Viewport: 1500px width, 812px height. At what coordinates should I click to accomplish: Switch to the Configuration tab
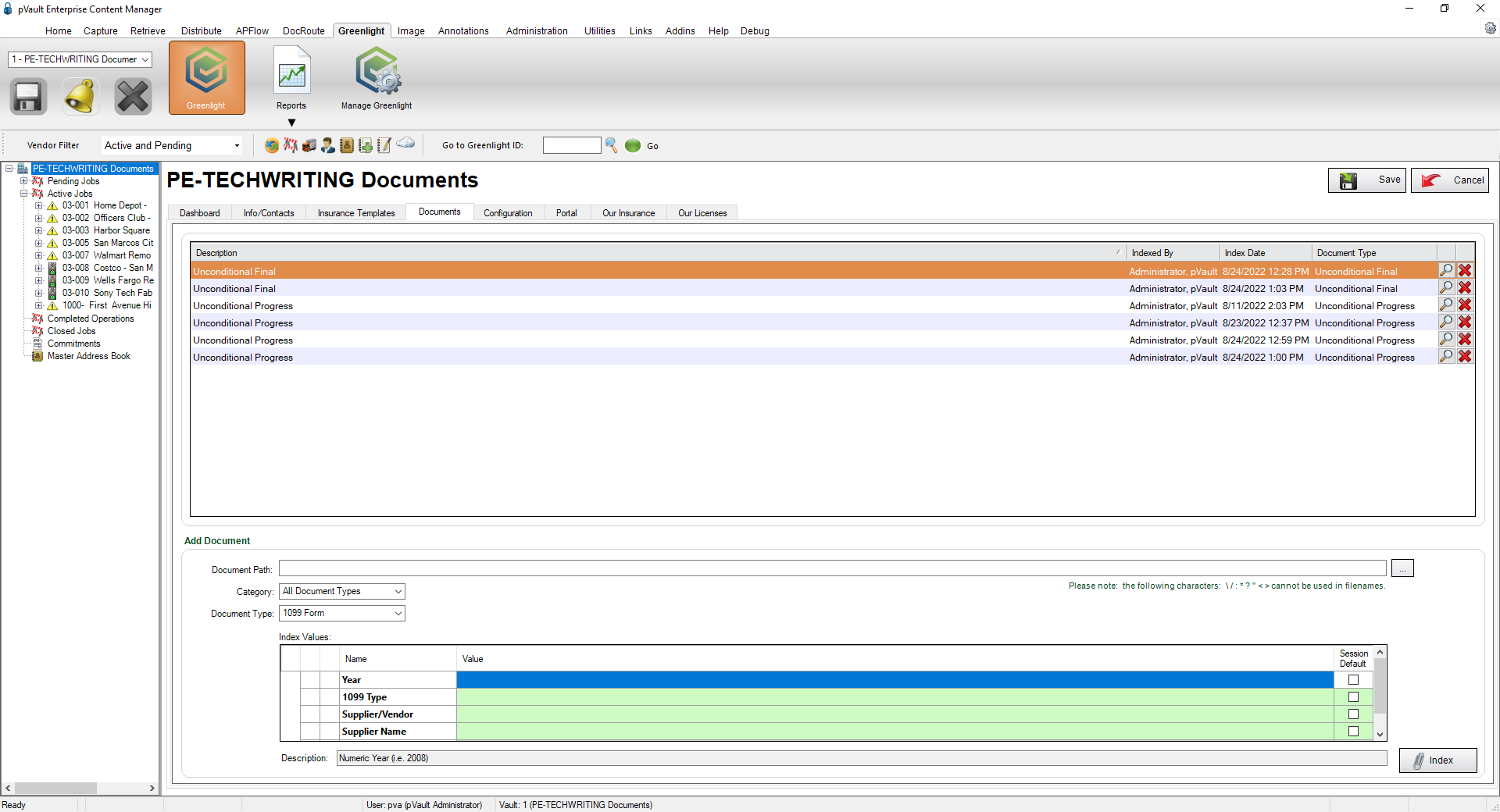click(x=508, y=213)
